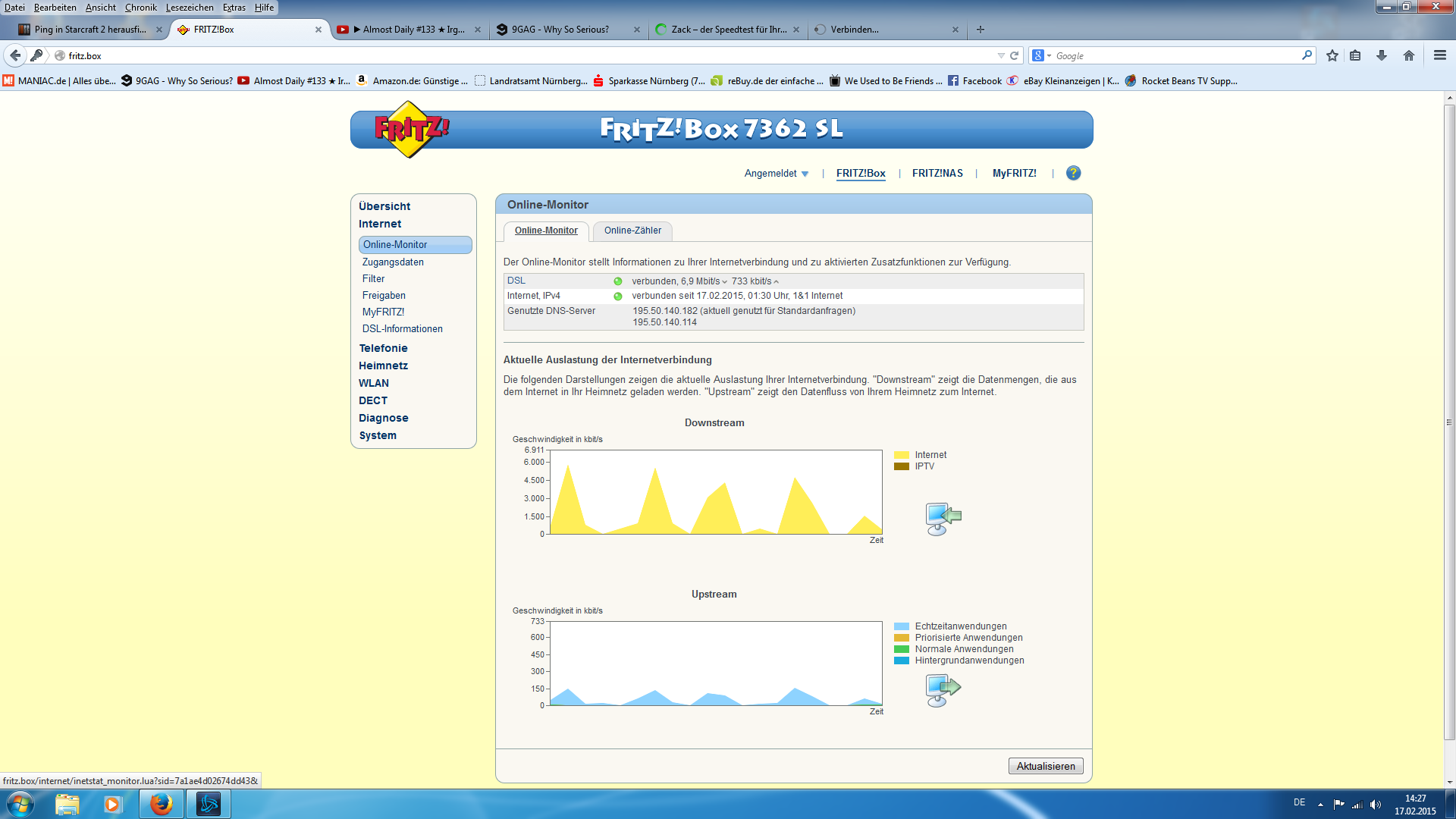This screenshot has width=1456, height=819.
Task: Open the FRITZ!NAS link
Action: pos(937,174)
